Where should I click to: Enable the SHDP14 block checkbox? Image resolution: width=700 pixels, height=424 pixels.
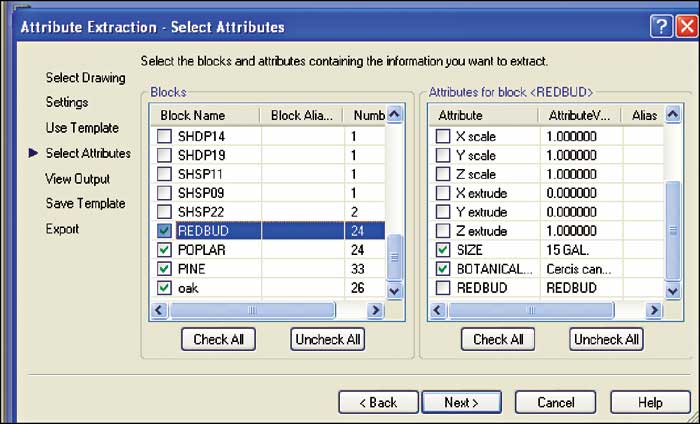(164, 135)
